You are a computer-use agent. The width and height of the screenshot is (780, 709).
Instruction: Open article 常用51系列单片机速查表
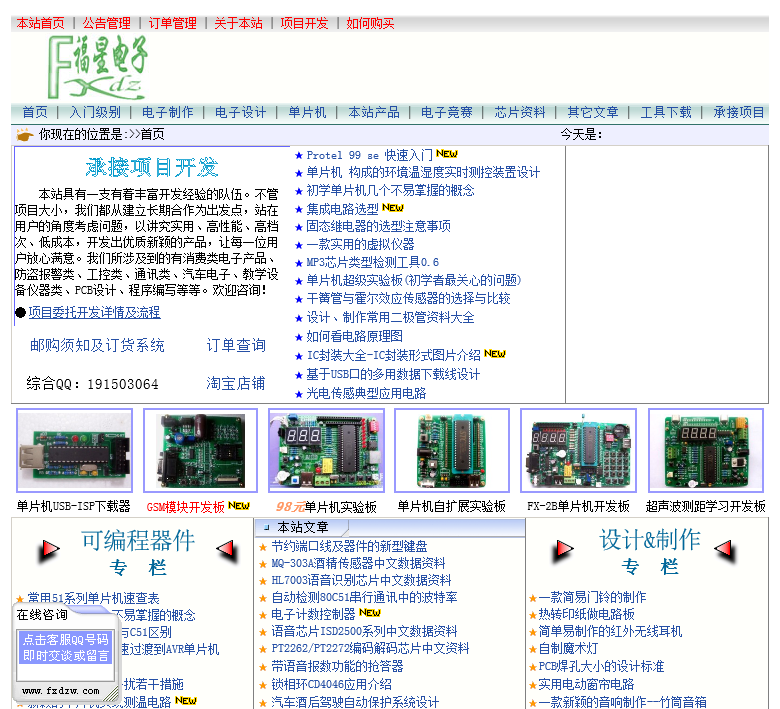[x=93, y=598]
